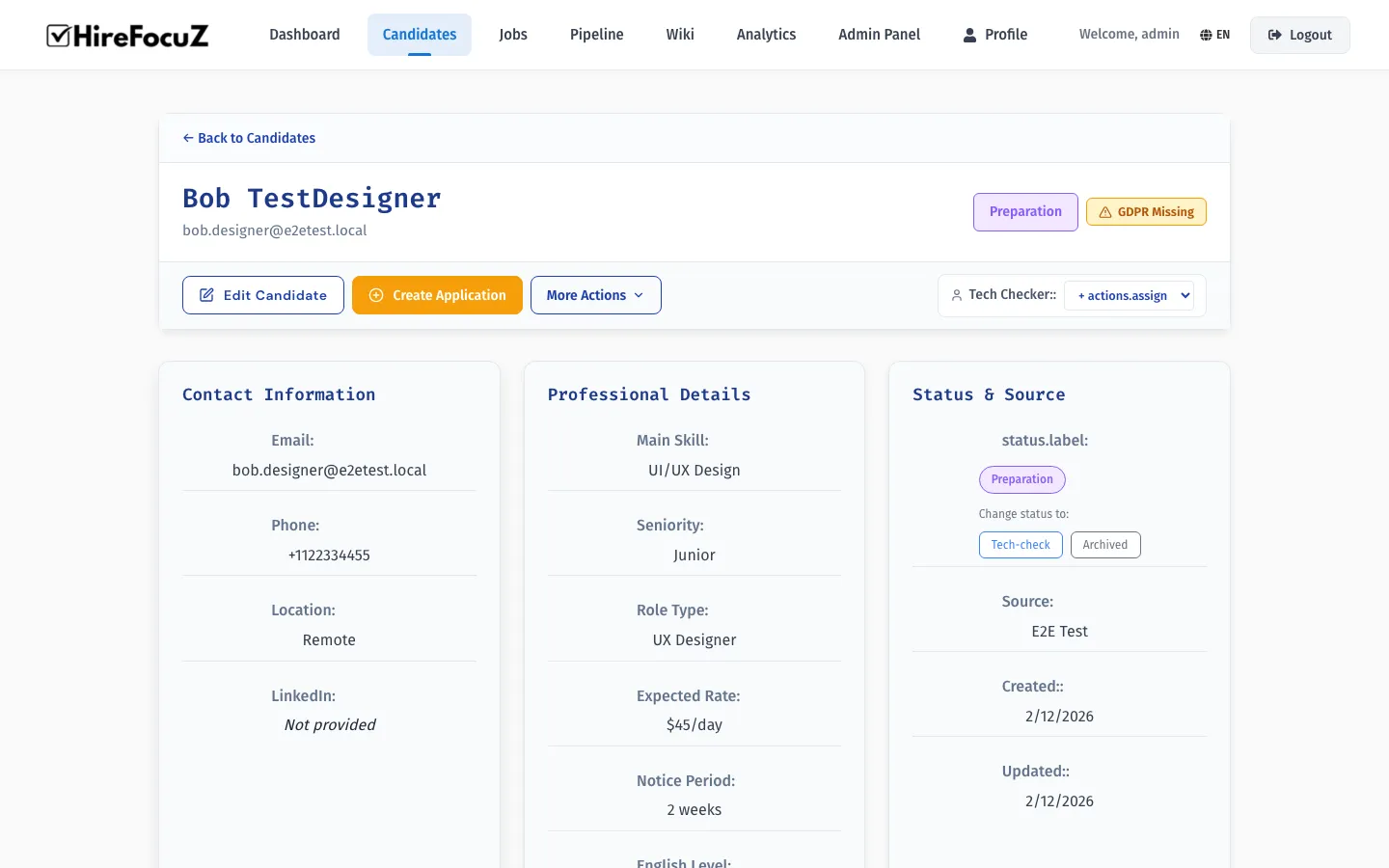
Task: Click the person icon beside Tech Checker
Action: (956, 295)
